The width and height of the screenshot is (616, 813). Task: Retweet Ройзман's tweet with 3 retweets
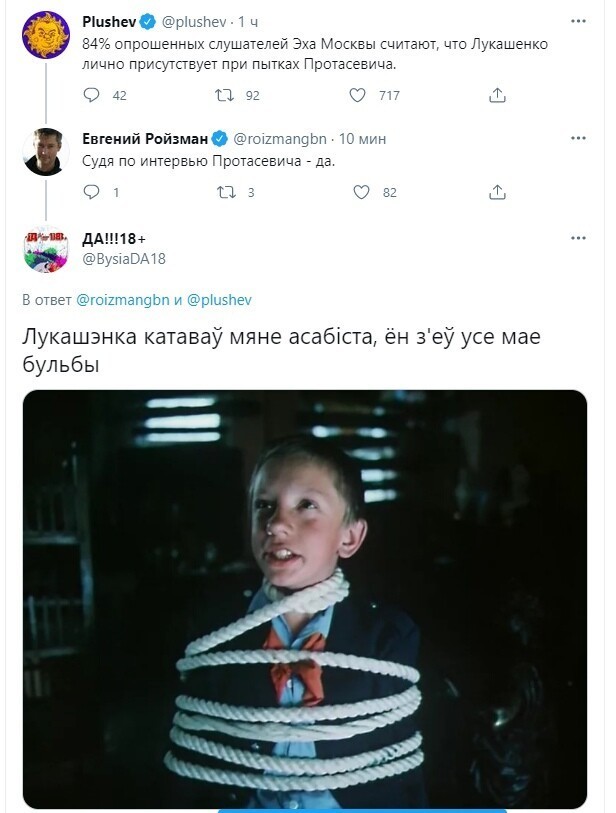226,192
